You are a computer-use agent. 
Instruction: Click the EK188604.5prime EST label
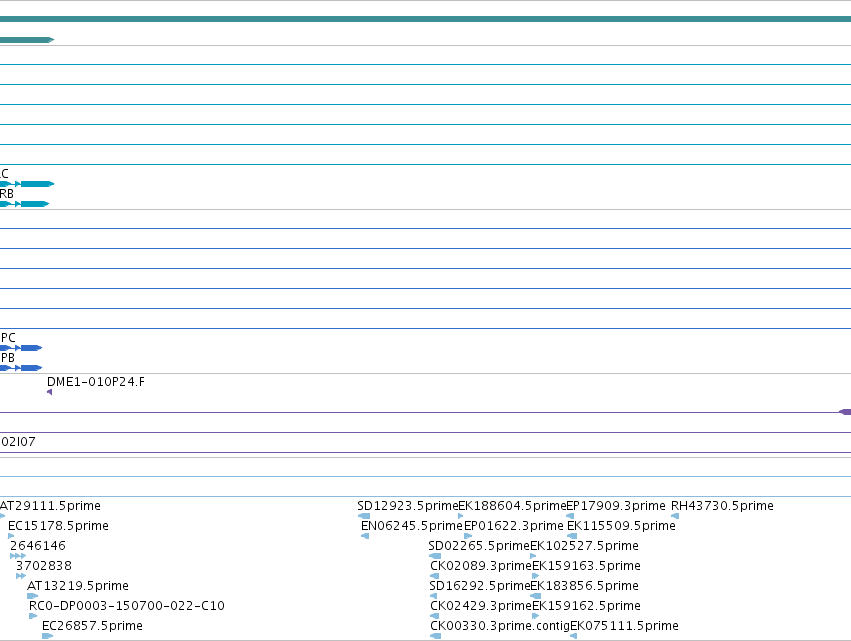click(x=512, y=506)
